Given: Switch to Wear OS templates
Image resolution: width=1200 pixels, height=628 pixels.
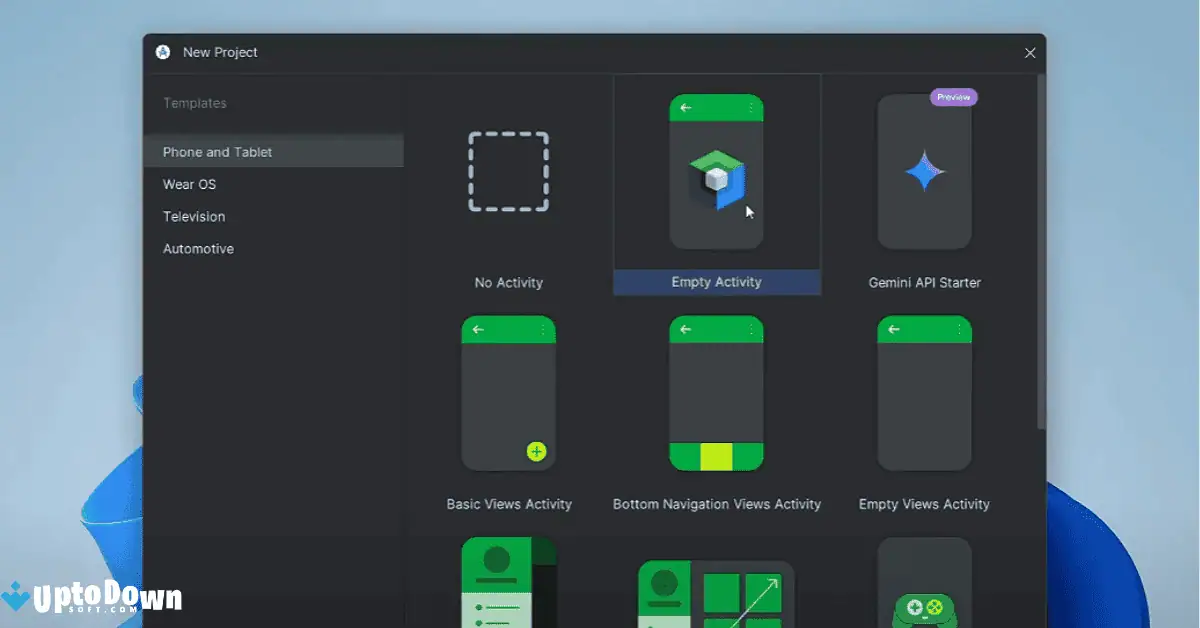Looking at the screenshot, I should click(x=189, y=184).
